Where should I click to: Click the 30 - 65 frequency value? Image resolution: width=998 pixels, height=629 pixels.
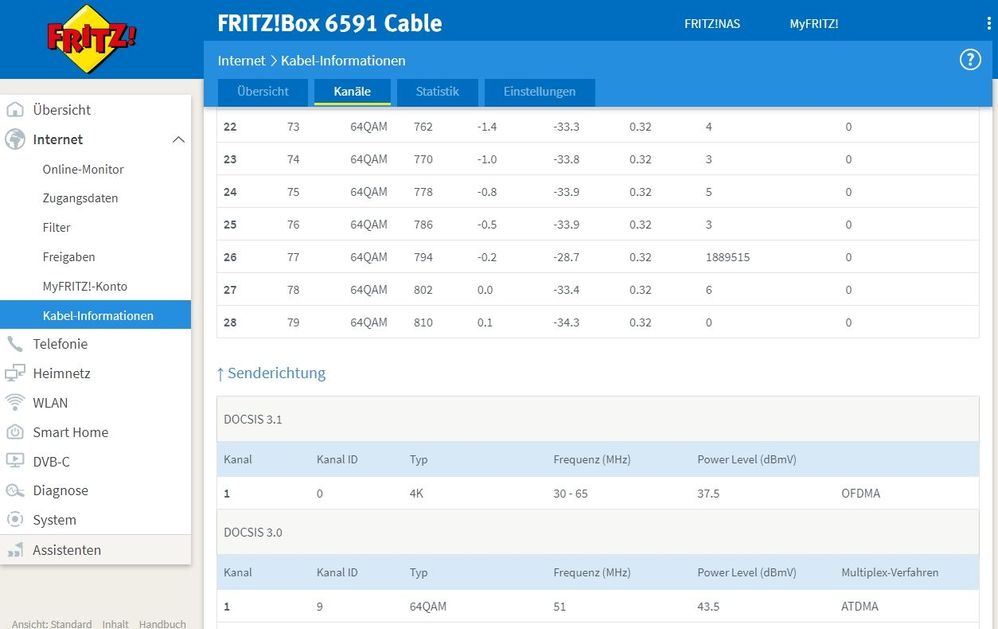570,493
